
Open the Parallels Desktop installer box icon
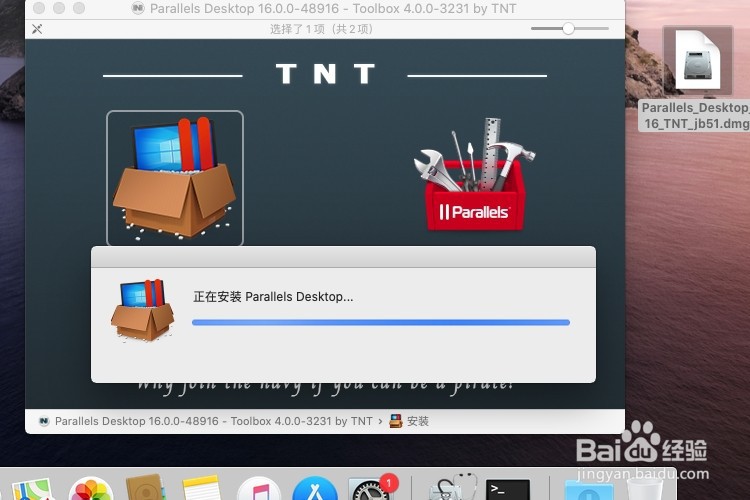[x=175, y=178]
